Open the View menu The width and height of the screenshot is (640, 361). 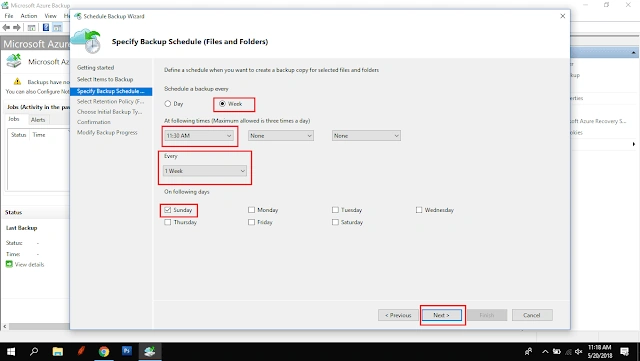point(51,16)
